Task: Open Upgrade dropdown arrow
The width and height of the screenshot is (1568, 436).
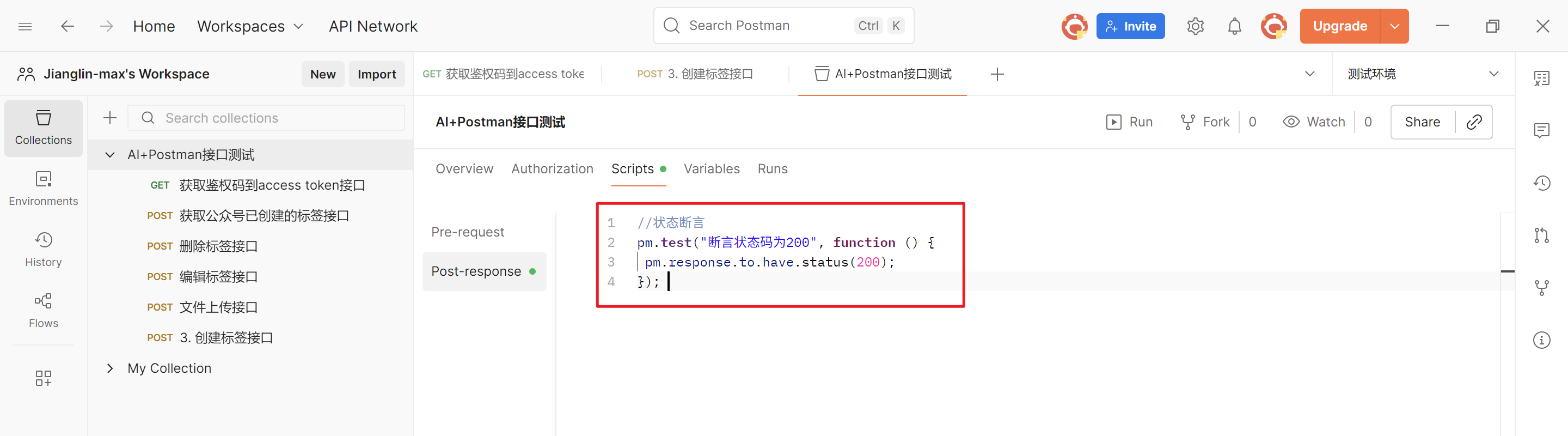Action: (1394, 26)
